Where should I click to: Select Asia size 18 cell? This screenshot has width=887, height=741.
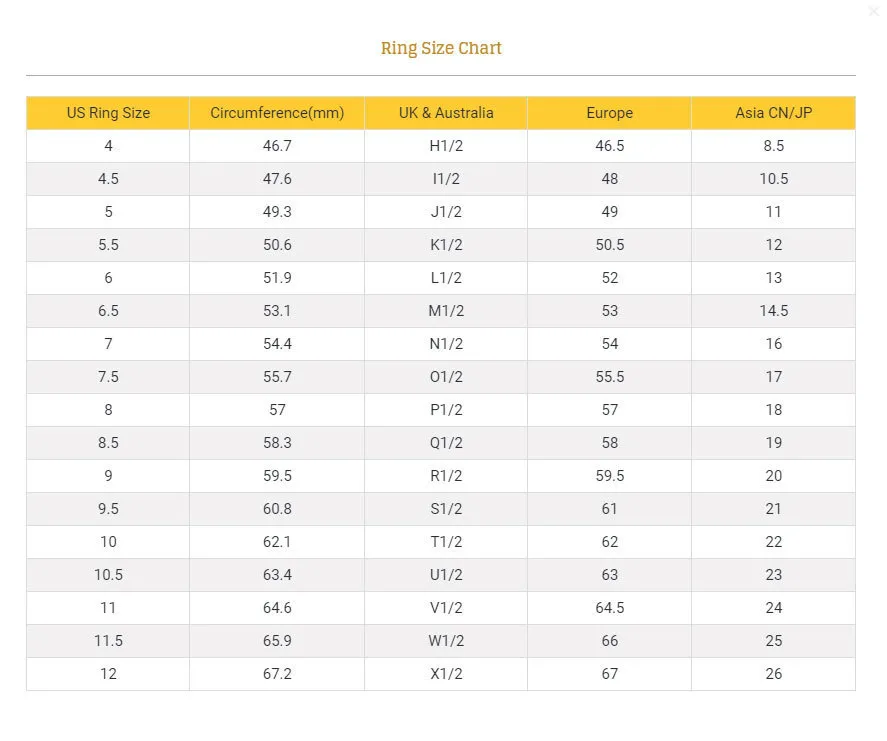[773, 410]
